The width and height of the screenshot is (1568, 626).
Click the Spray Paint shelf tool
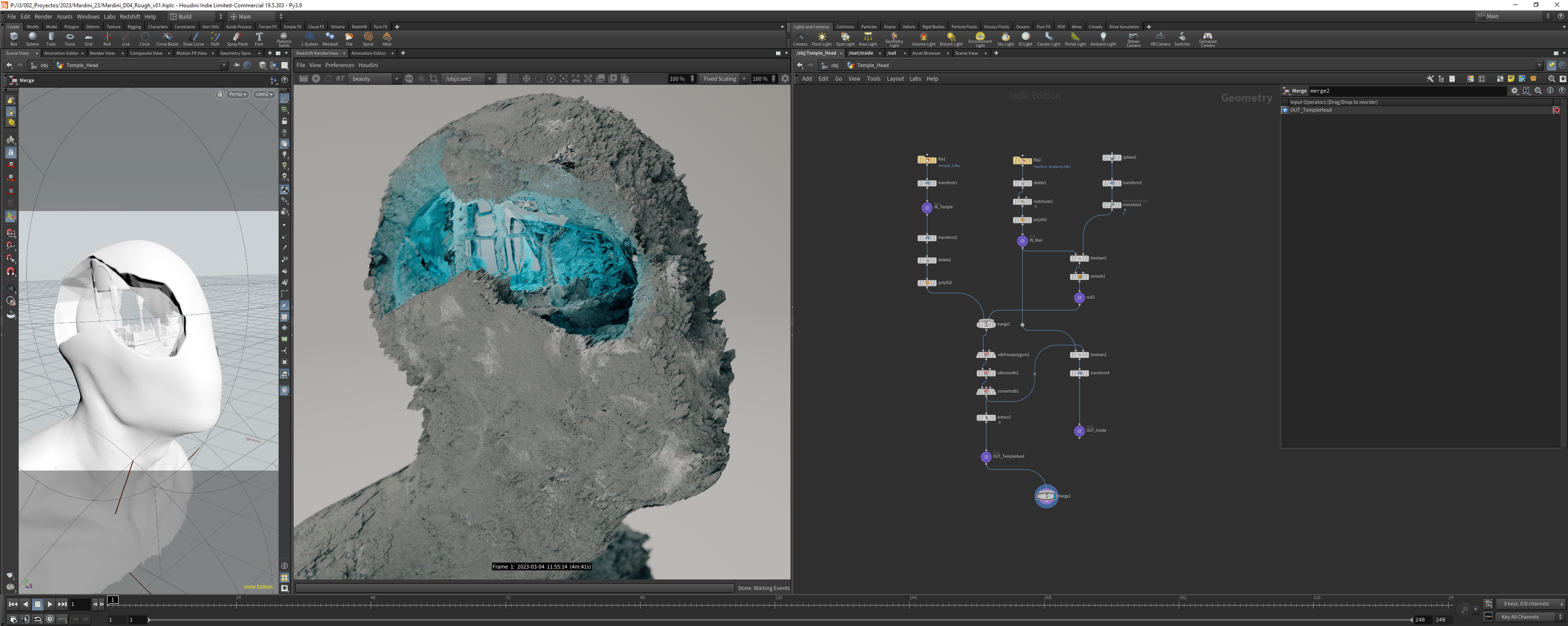click(237, 39)
